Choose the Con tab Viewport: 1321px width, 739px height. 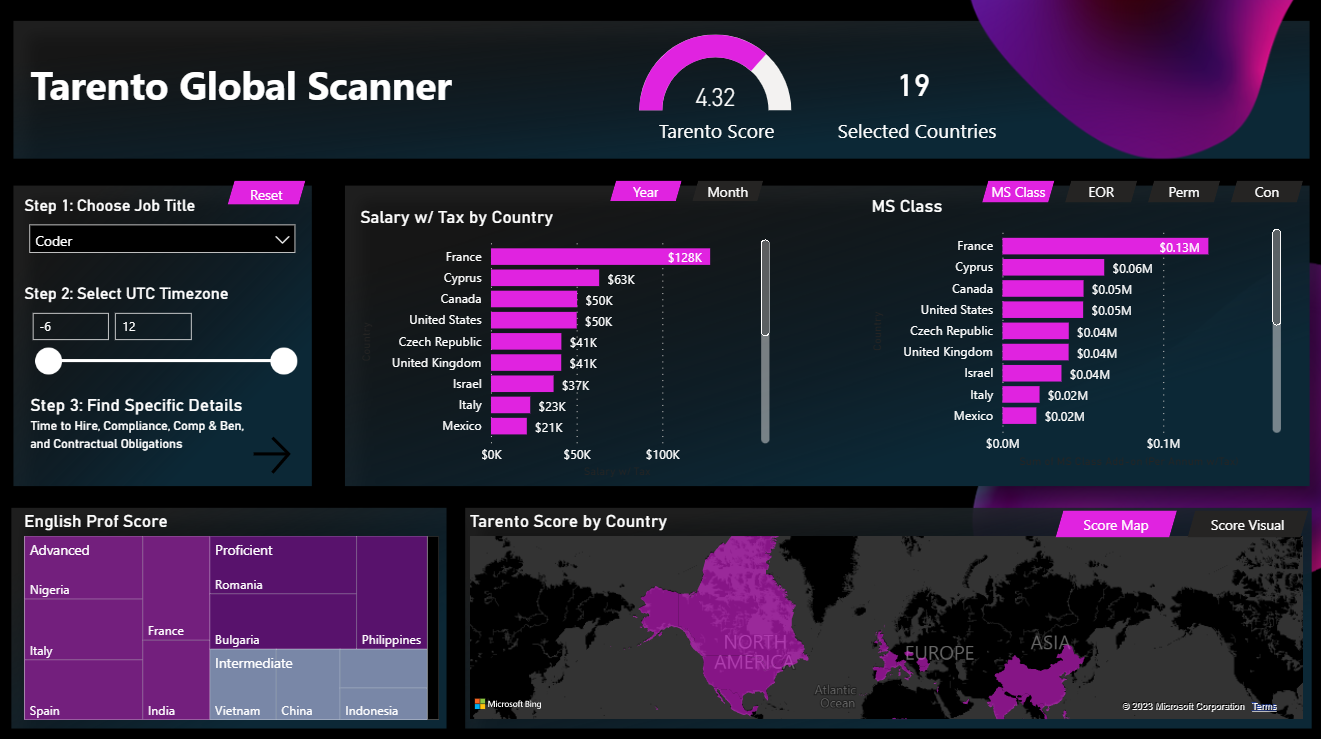(1266, 192)
